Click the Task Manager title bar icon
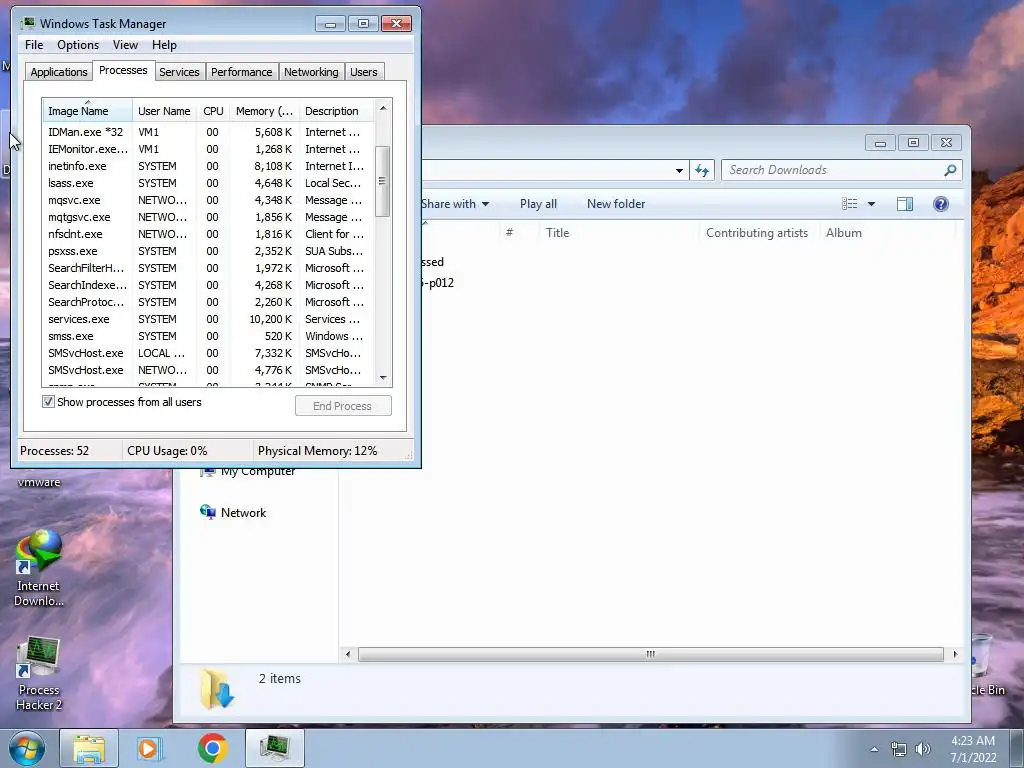Viewport: 1024px width, 768px height. [x=27, y=23]
